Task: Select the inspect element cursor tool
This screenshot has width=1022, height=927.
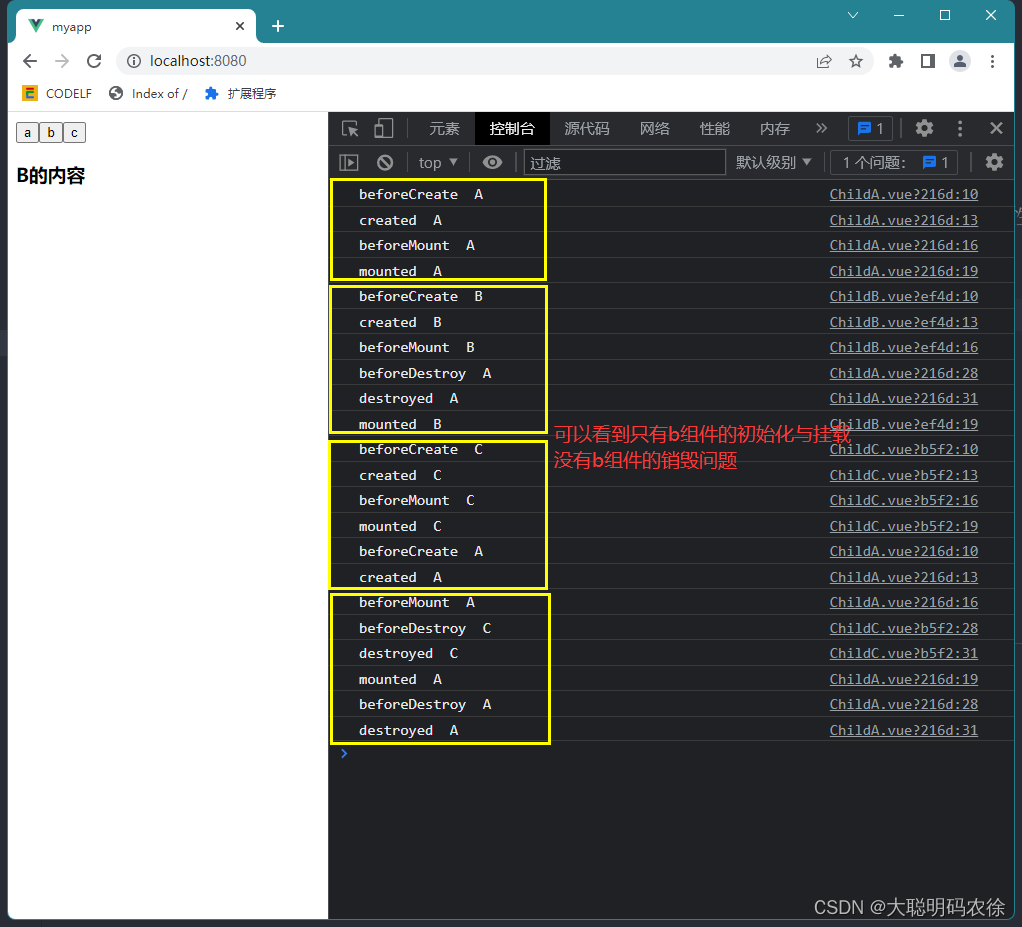Action: [x=352, y=128]
